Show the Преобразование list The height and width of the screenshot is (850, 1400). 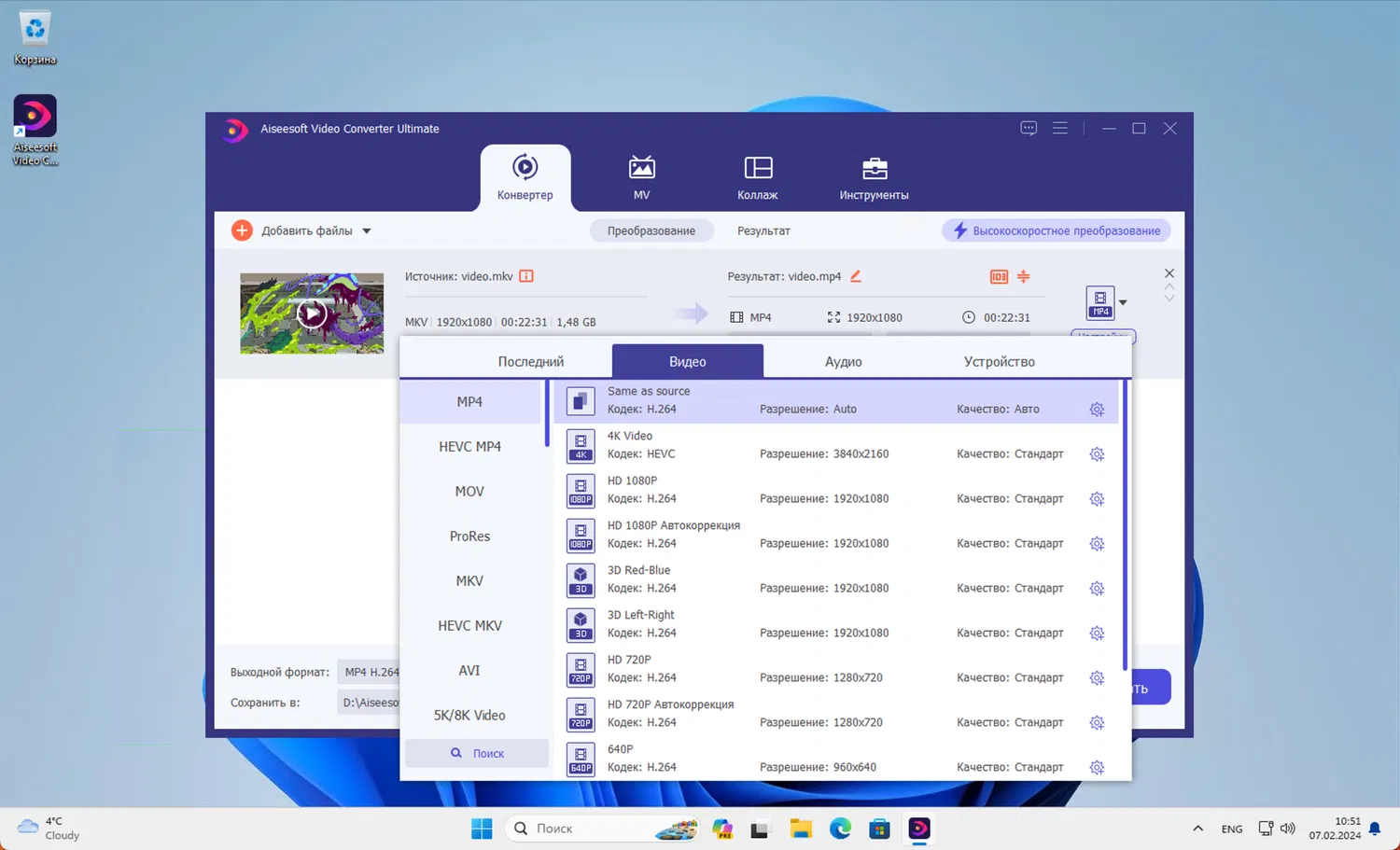coord(651,230)
